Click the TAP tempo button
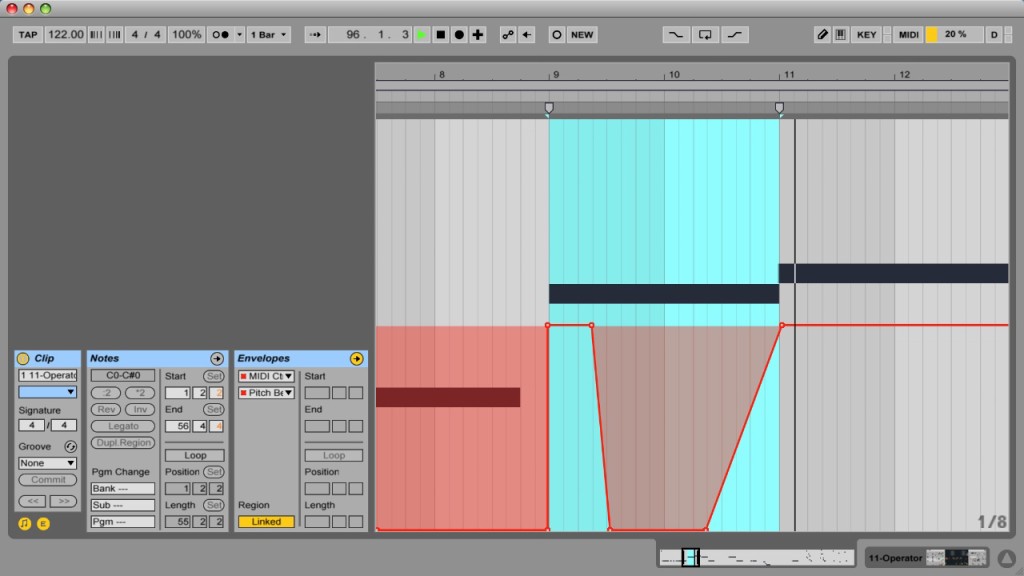The width and height of the screenshot is (1024, 576). 28,34
